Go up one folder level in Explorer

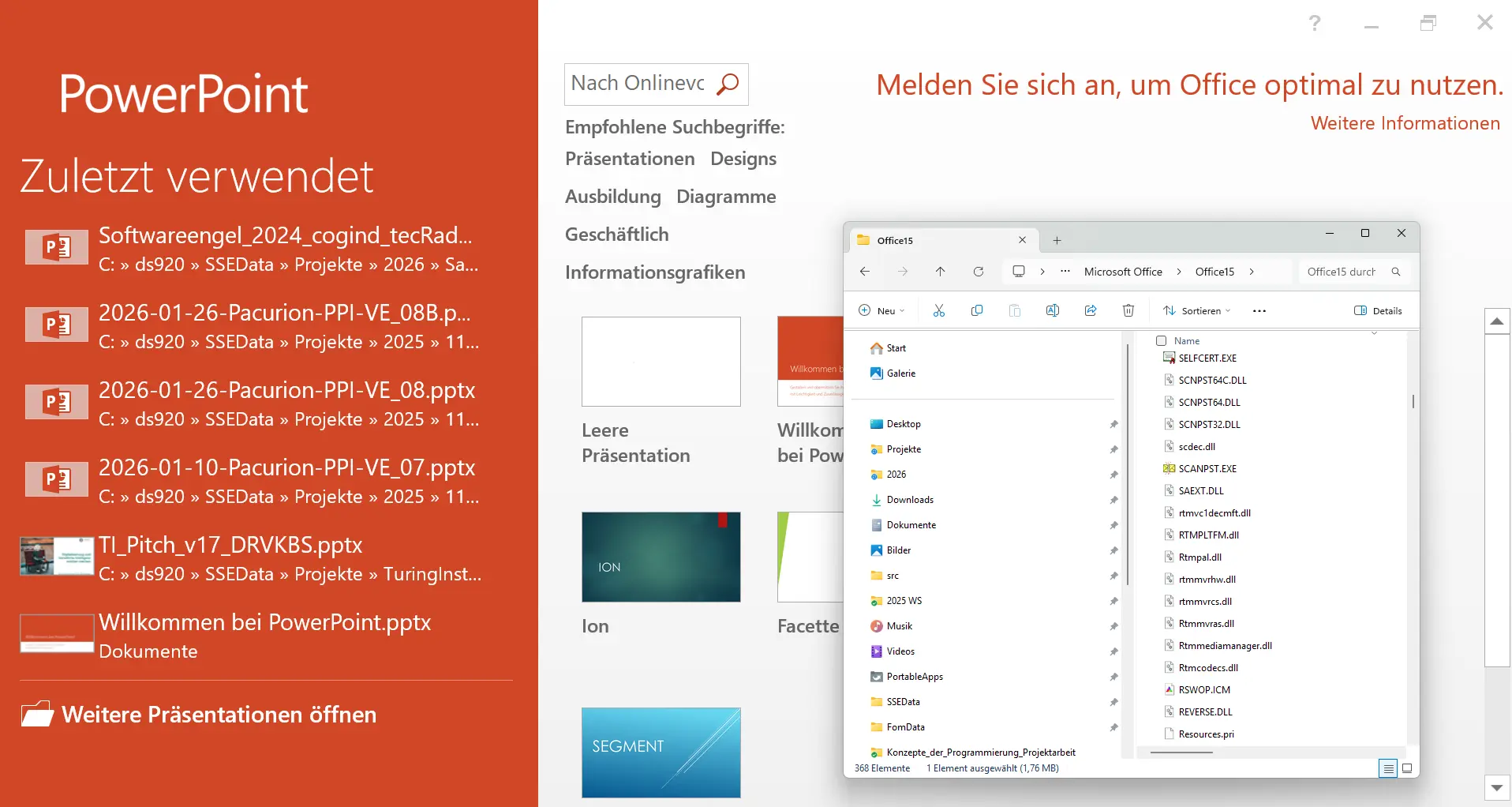click(940, 272)
